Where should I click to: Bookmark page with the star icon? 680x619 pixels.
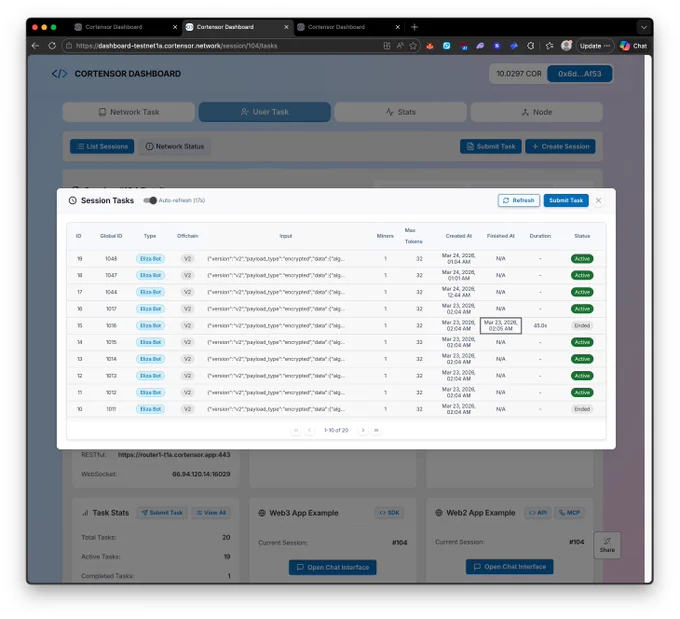click(x=413, y=46)
